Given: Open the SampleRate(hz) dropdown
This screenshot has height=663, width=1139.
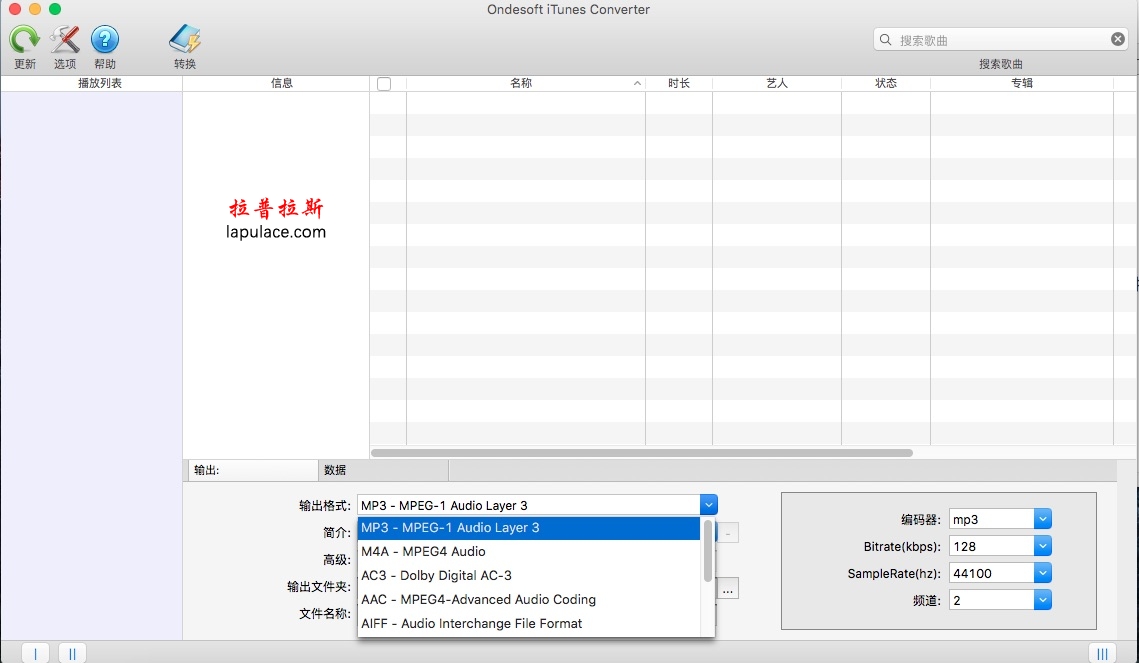Looking at the screenshot, I should click(x=1042, y=573).
